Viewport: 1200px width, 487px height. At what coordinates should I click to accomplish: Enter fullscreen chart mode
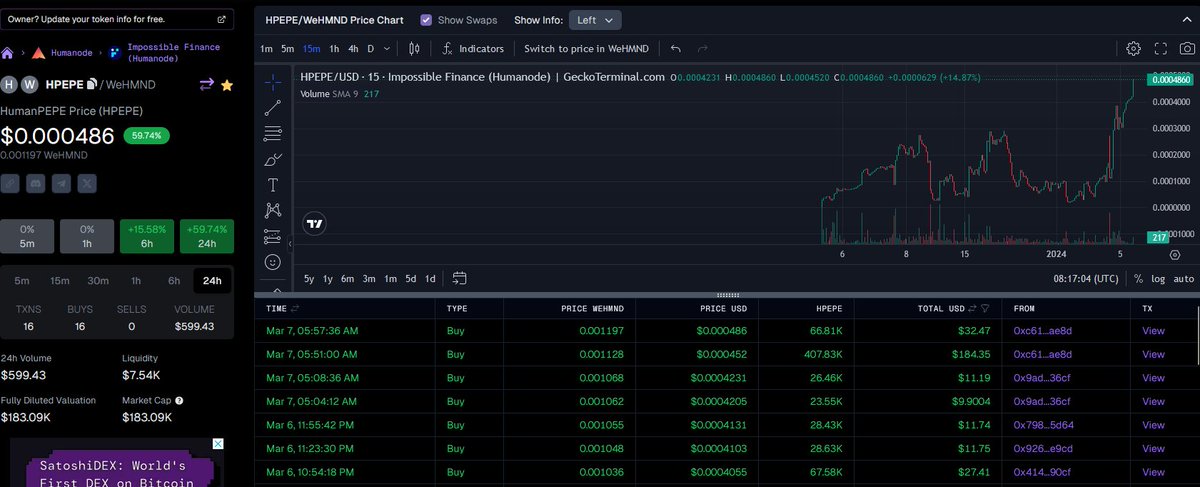1161,48
